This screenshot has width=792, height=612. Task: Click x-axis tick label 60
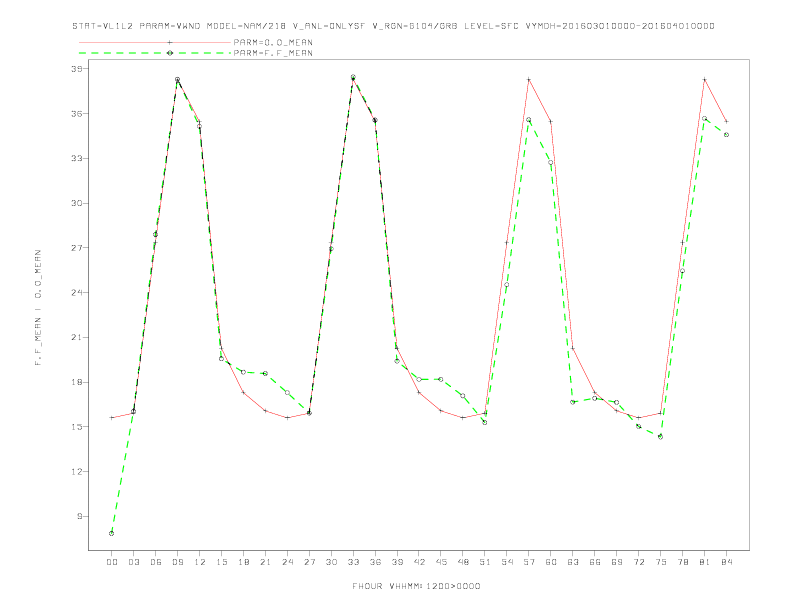point(551,562)
